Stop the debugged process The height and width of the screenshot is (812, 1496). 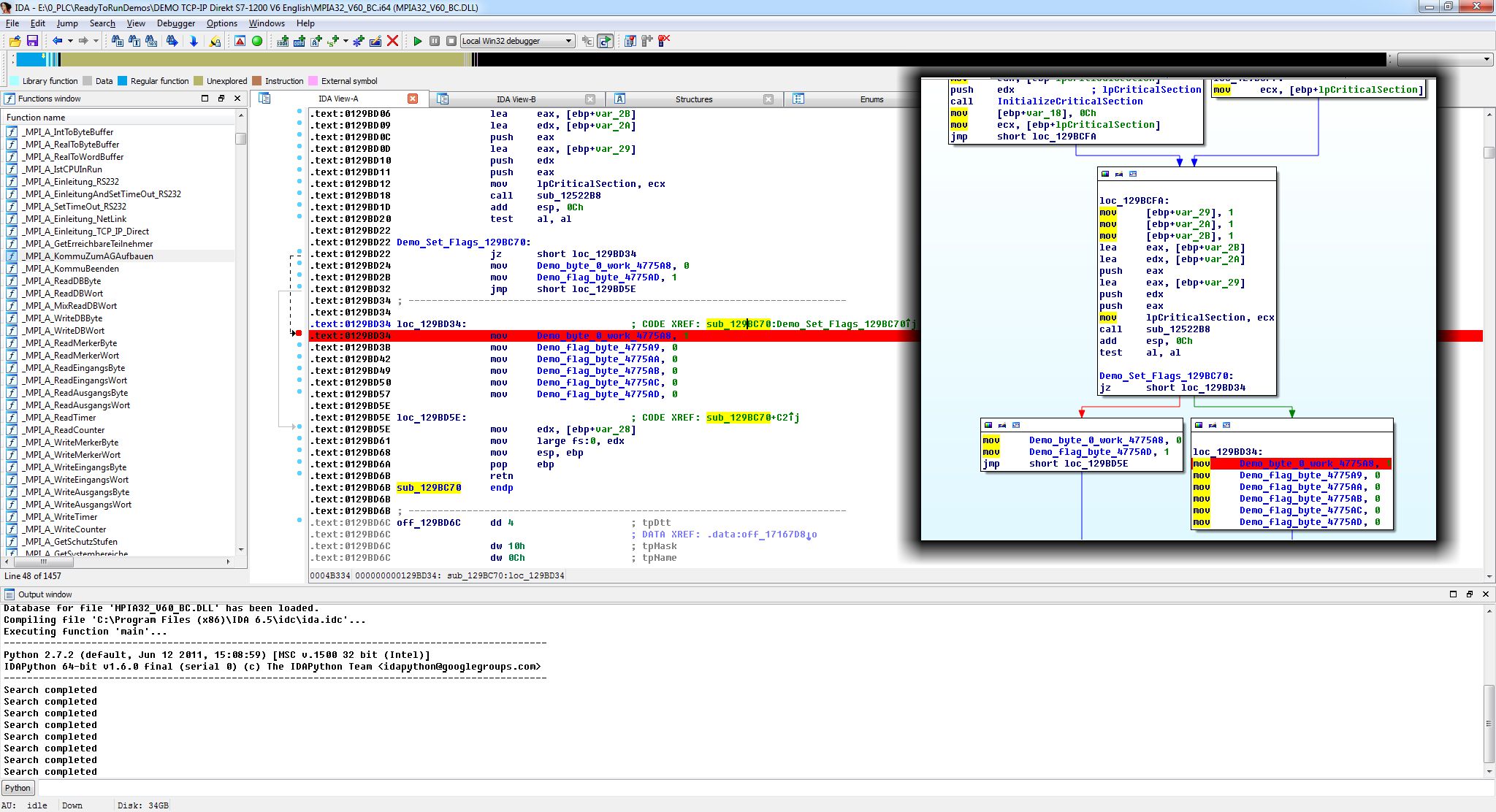pyautogui.click(x=451, y=41)
